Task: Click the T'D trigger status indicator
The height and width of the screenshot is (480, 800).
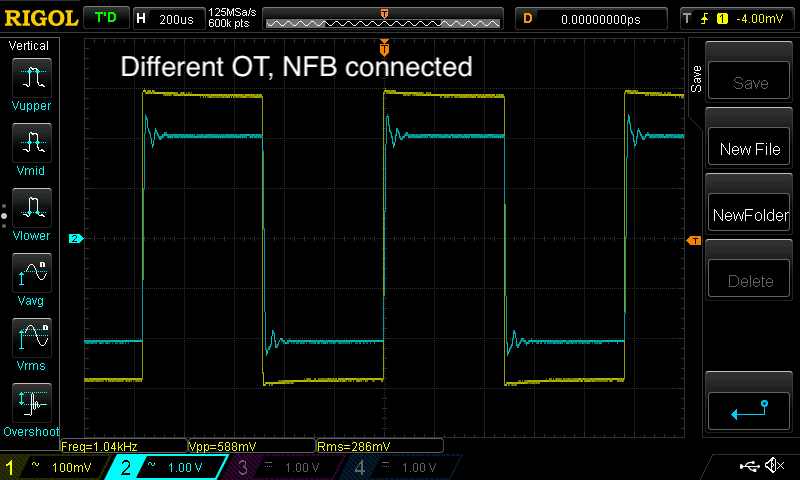Action: coord(106,18)
